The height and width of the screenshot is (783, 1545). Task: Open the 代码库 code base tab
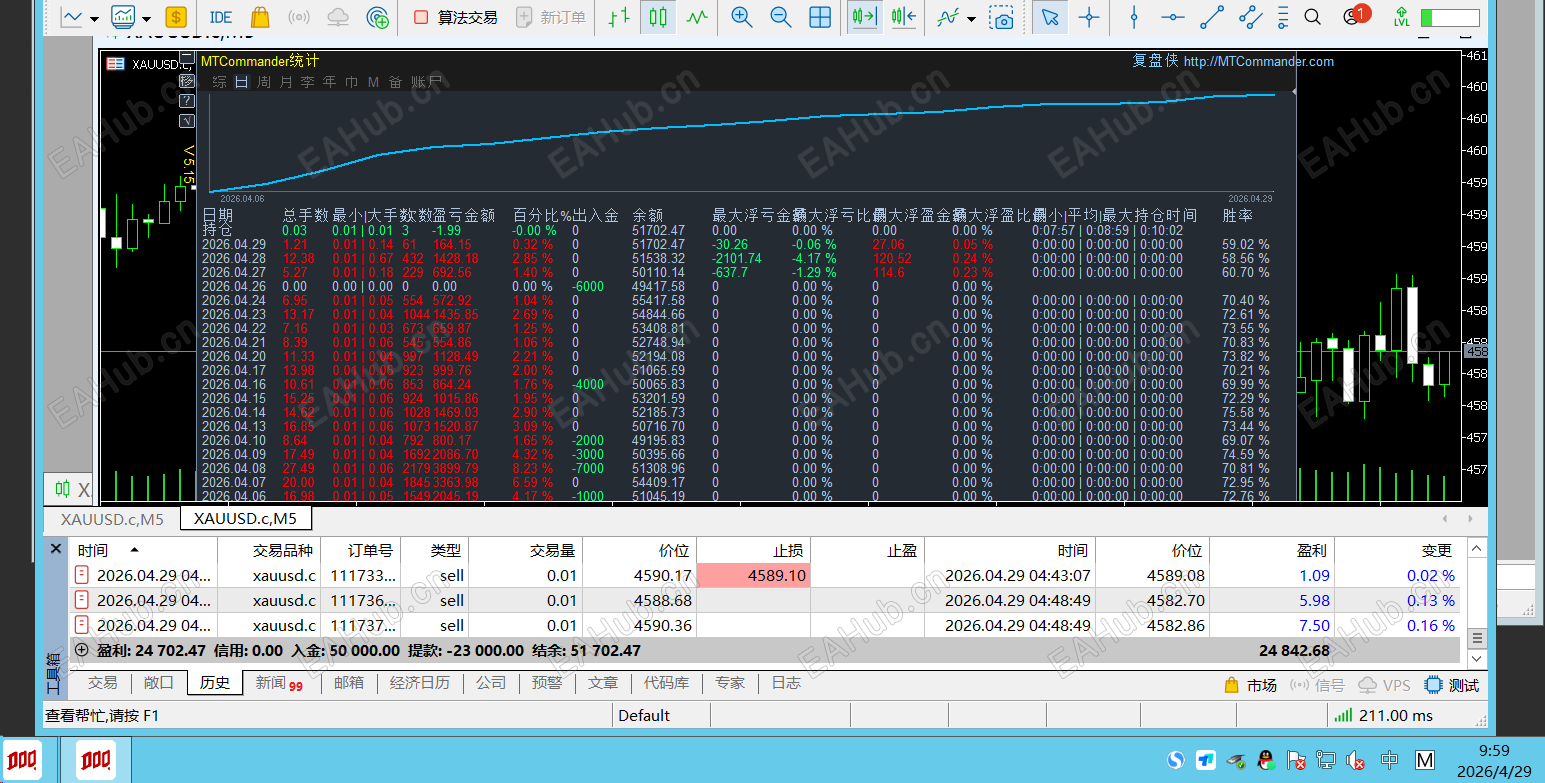click(x=666, y=683)
